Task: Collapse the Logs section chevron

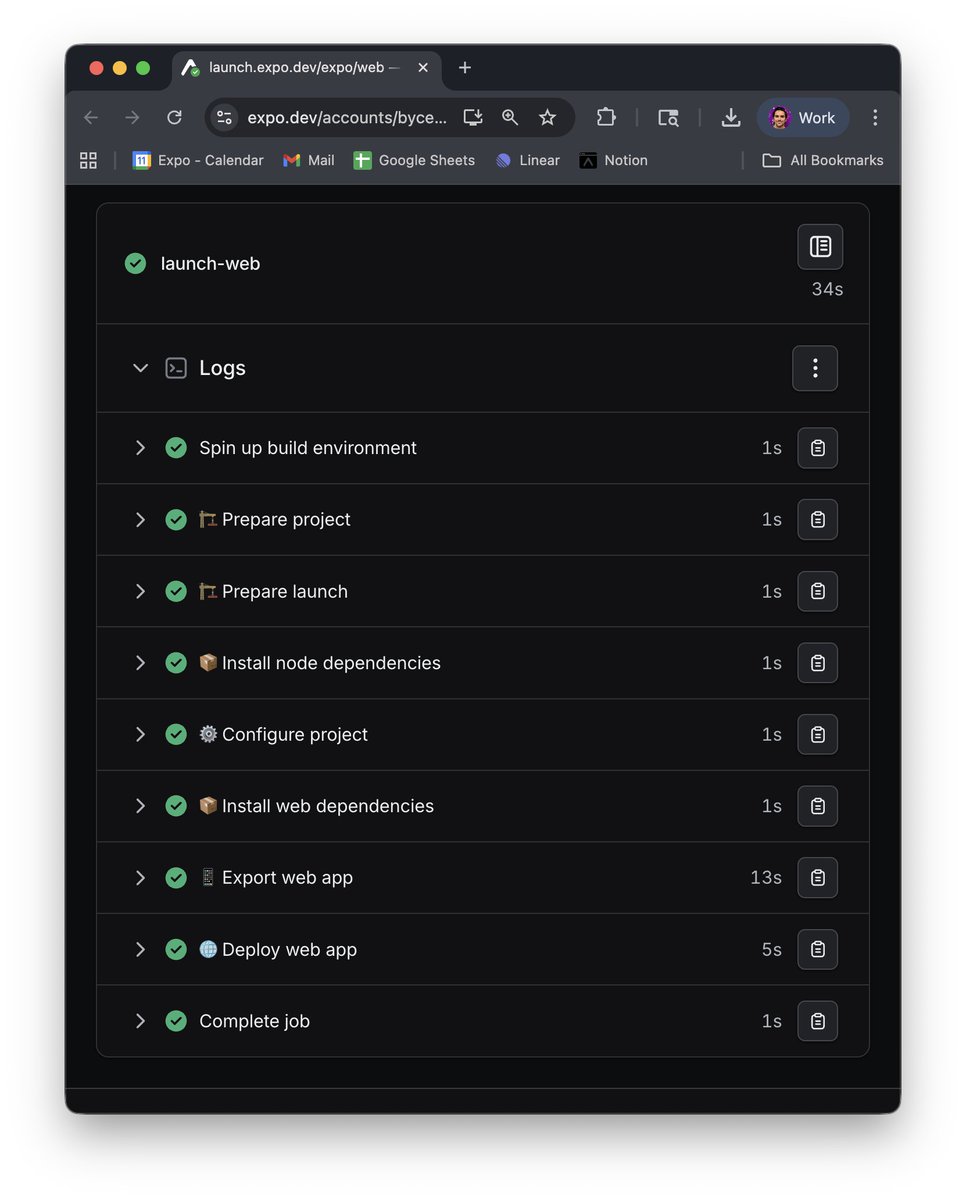Action: [140, 368]
